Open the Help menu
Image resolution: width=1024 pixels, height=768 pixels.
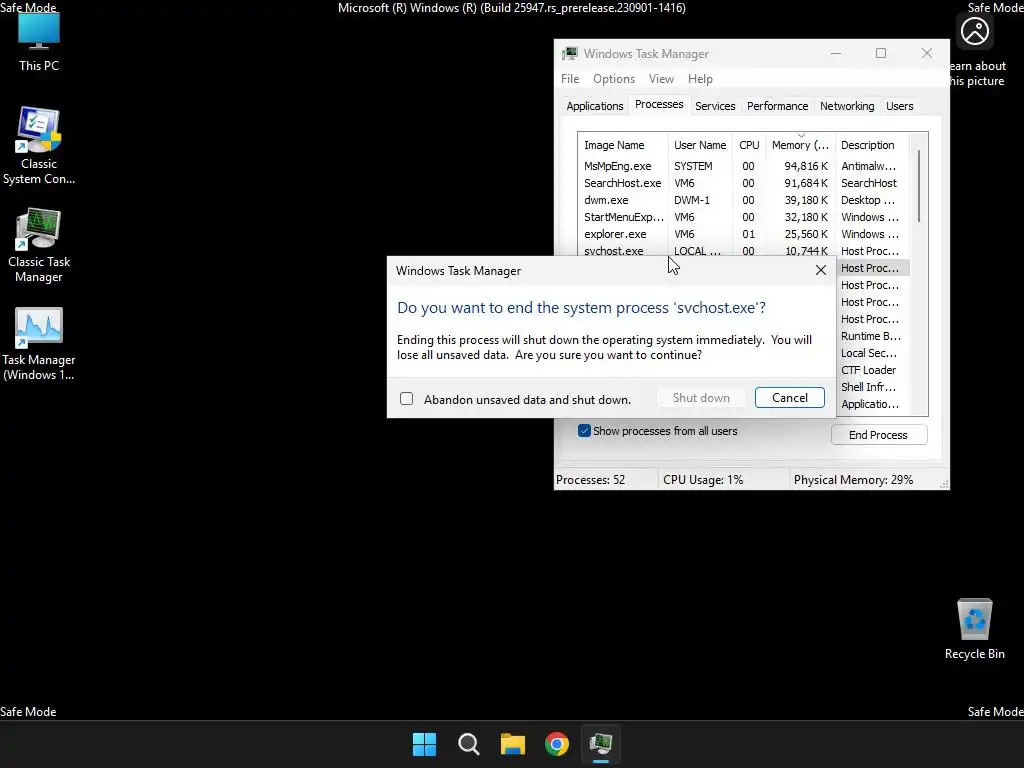coord(700,79)
